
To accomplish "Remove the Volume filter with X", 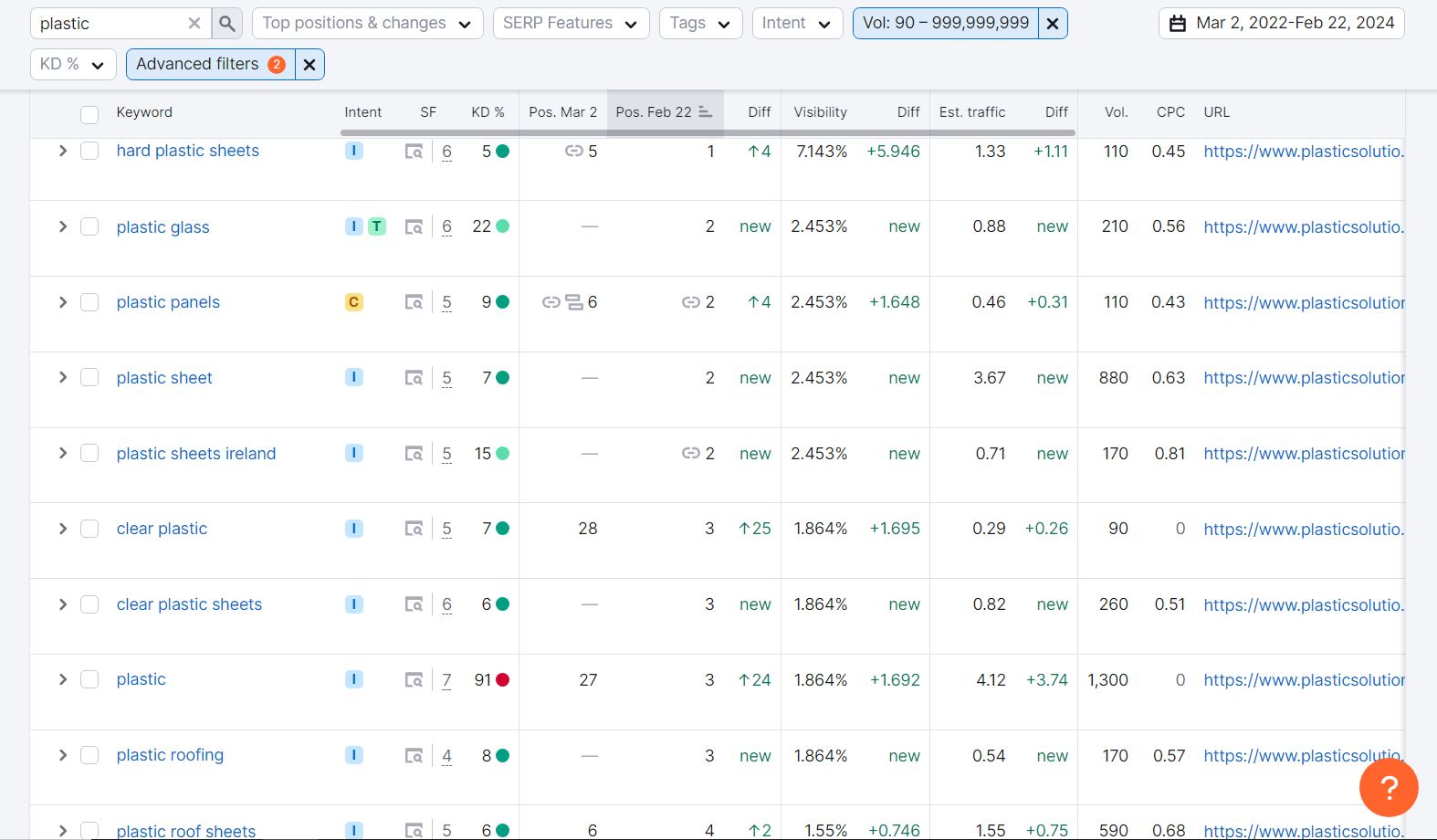I will click(1053, 24).
